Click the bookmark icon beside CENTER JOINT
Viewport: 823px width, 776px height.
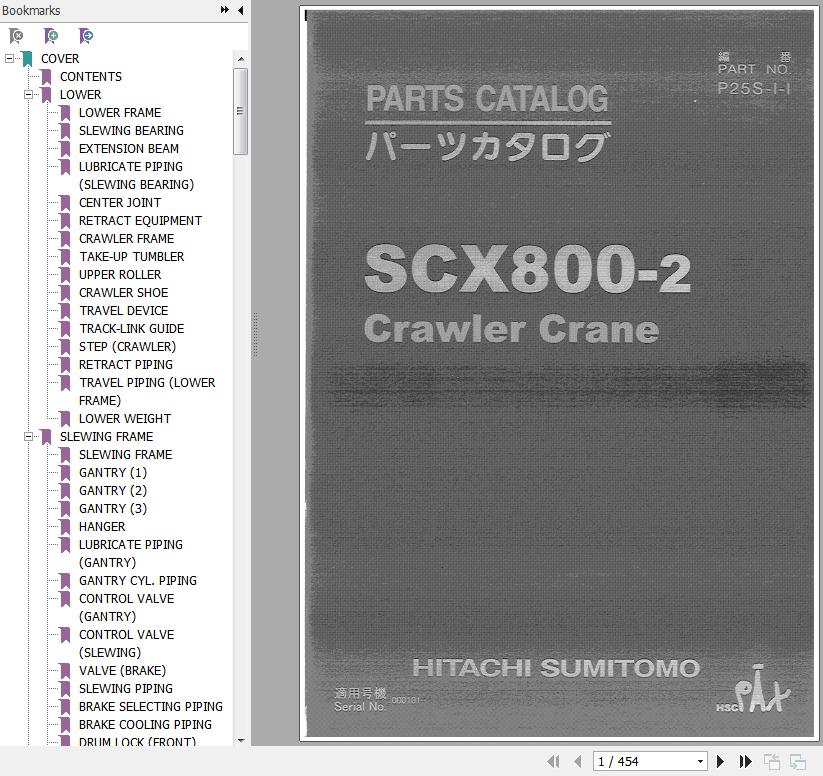click(65, 203)
